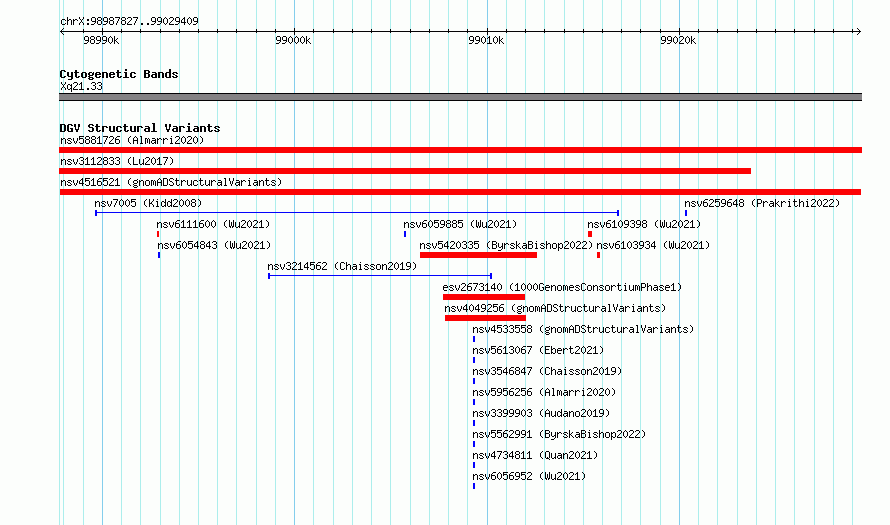Click the blue marker under nsv6054843
This screenshot has height=525, width=890.
click(x=159, y=255)
